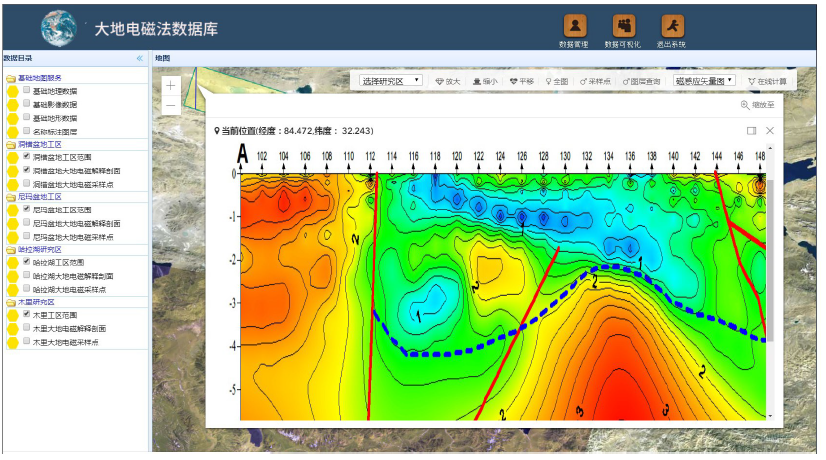Click 图层查询 layer query tool

[641, 81]
